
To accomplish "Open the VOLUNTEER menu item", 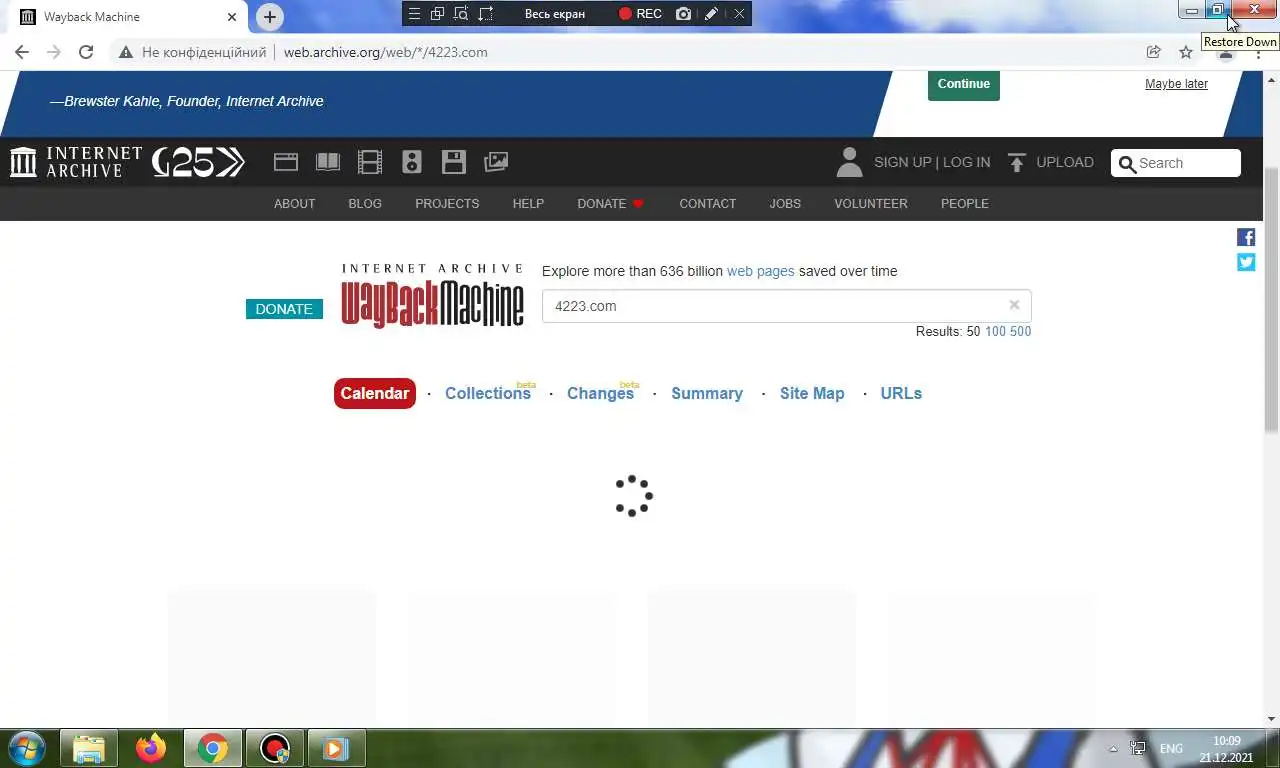I will click(x=871, y=203).
